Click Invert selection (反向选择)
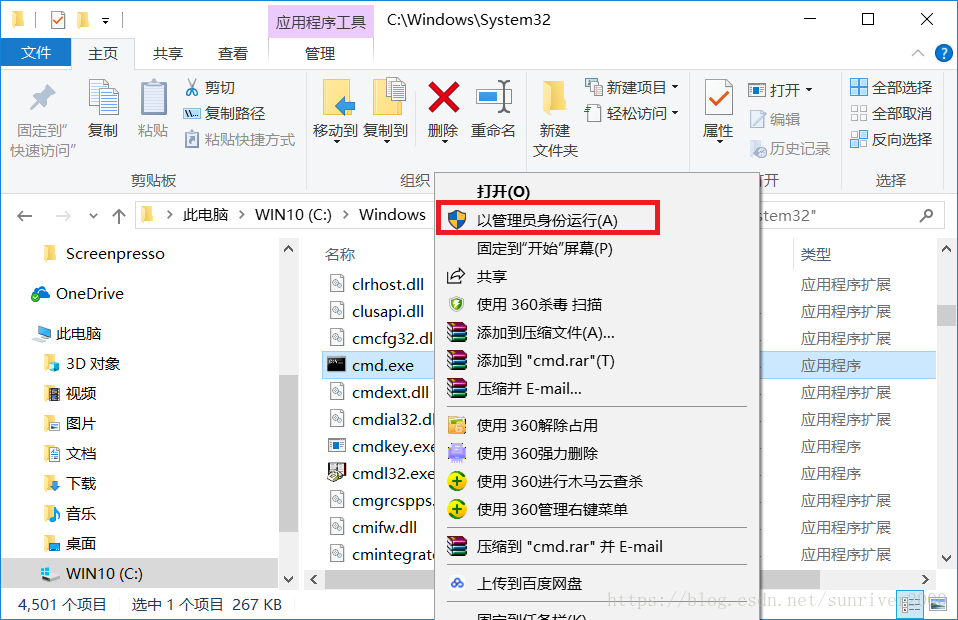 click(891, 139)
